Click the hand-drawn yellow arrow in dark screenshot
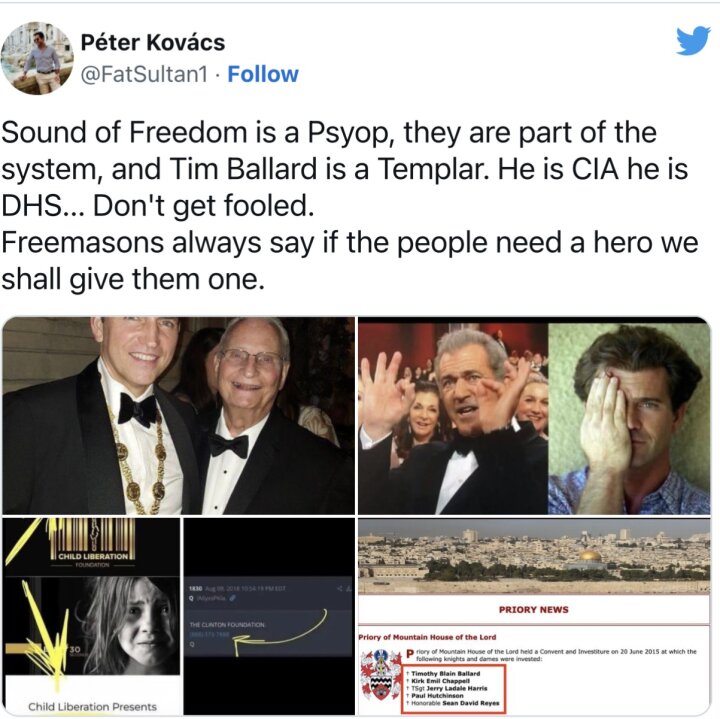This screenshot has height=719, width=720. [280, 634]
